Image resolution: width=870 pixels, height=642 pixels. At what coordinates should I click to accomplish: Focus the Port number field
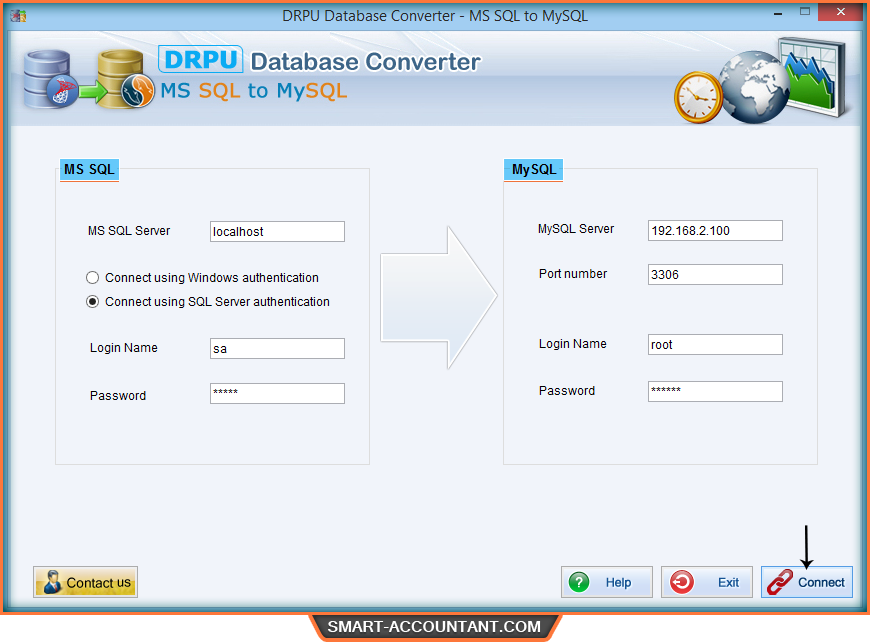tap(715, 275)
